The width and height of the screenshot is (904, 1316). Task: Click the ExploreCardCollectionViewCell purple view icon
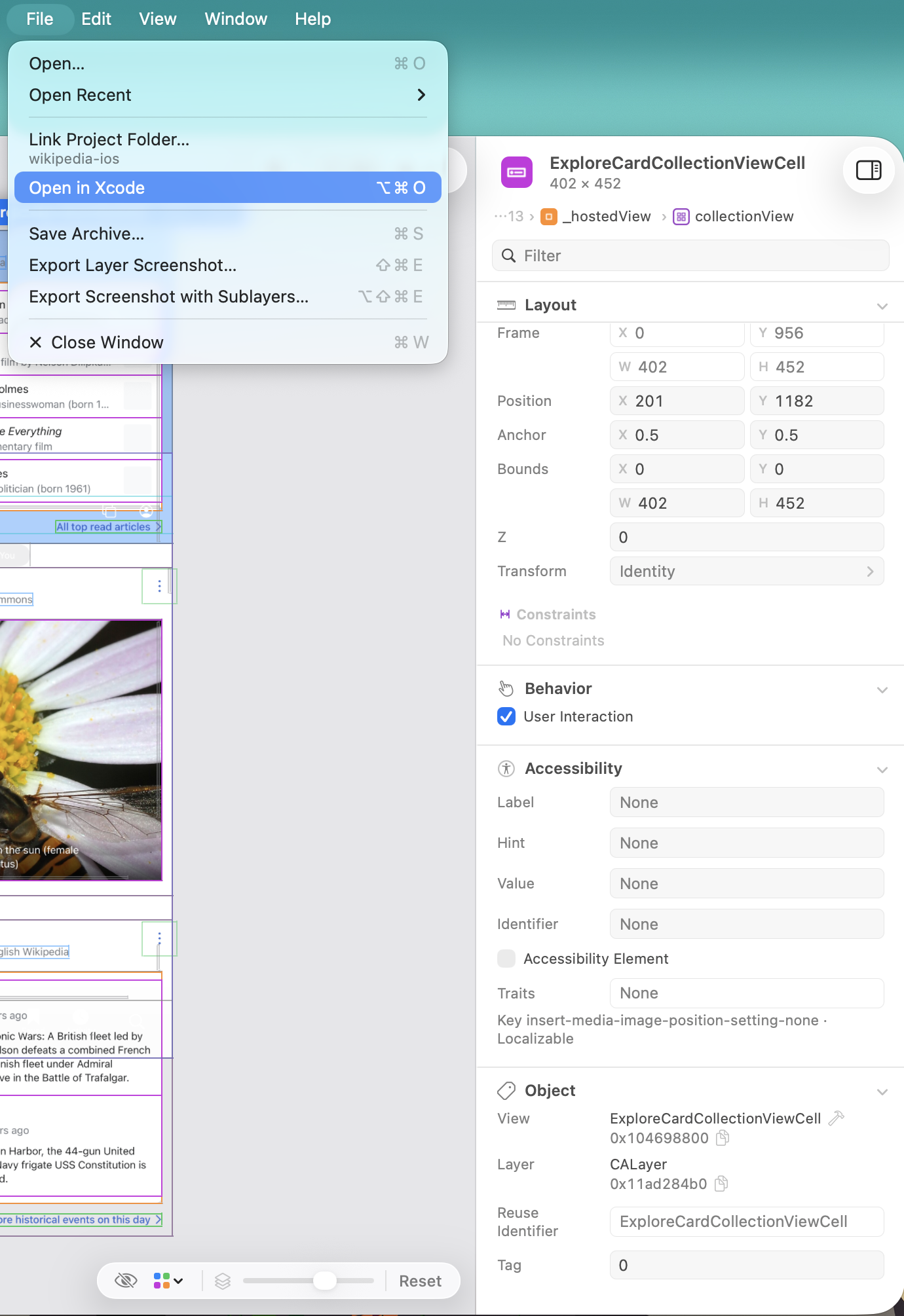pos(517,172)
